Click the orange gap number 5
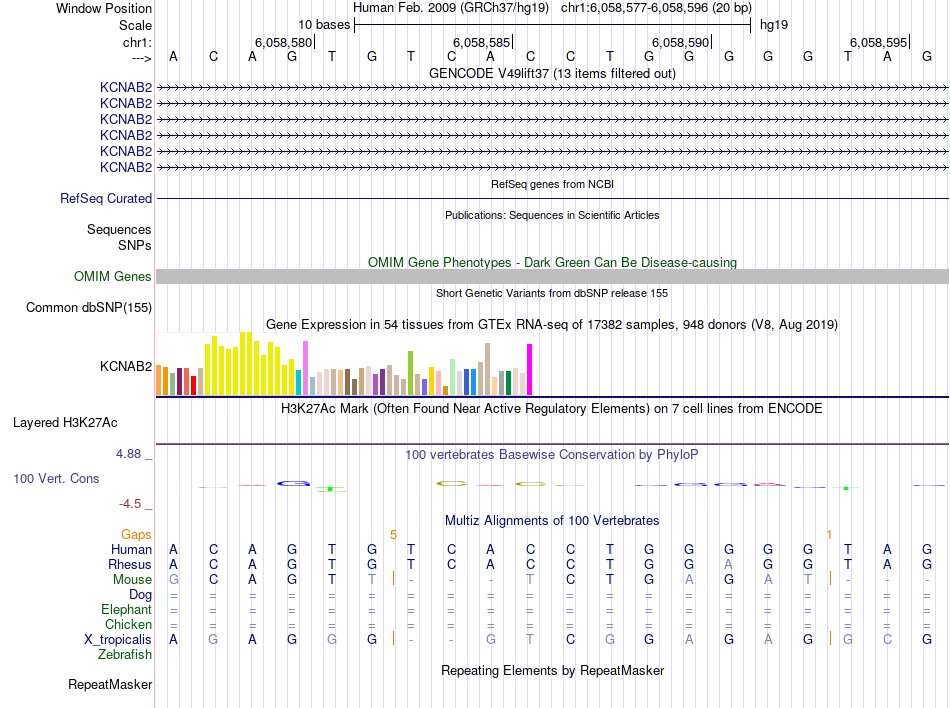The height and width of the screenshot is (708, 950). (393, 534)
